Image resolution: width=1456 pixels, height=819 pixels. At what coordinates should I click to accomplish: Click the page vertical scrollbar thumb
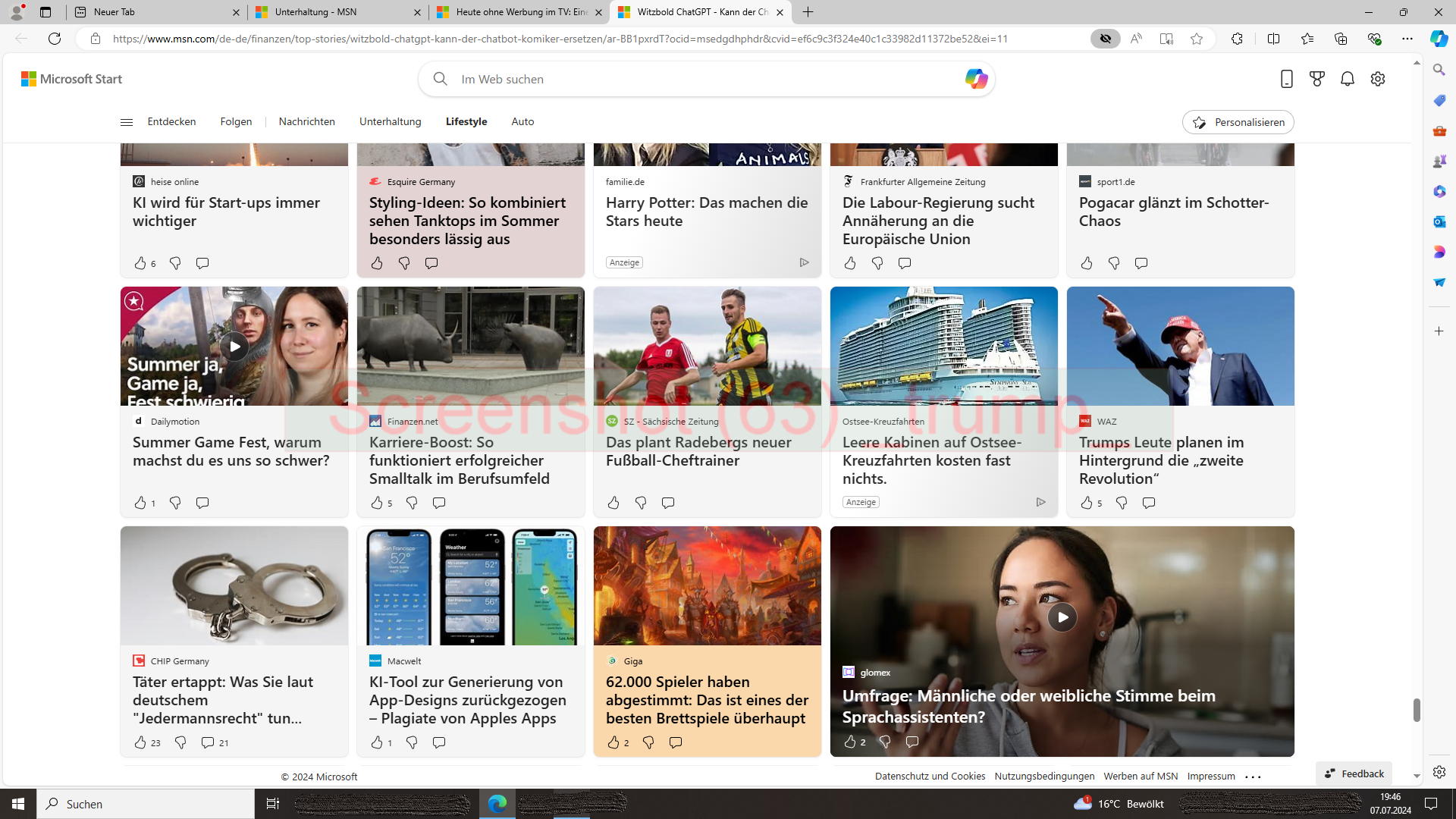tap(1417, 710)
